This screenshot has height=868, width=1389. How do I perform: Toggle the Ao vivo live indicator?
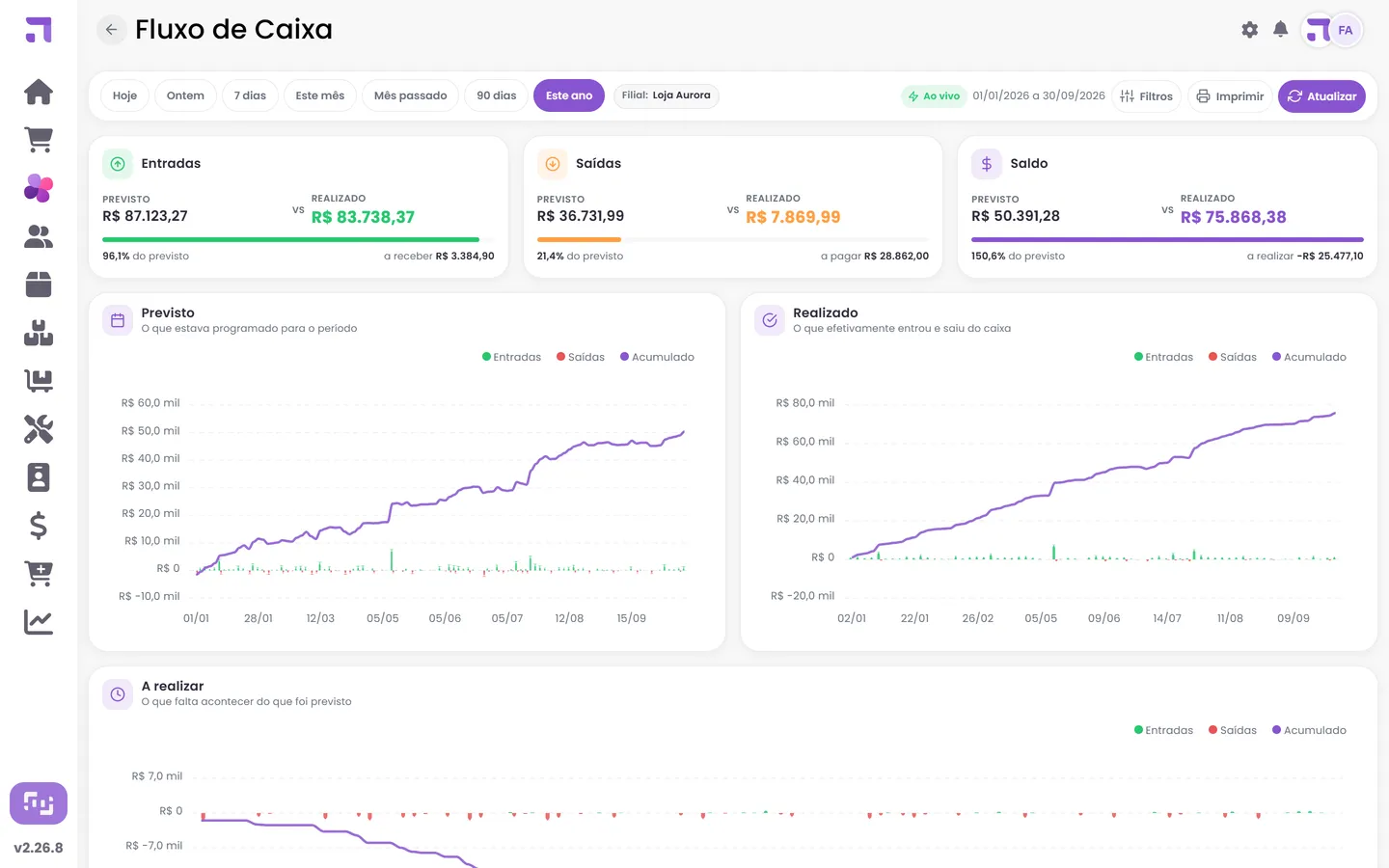click(934, 96)
